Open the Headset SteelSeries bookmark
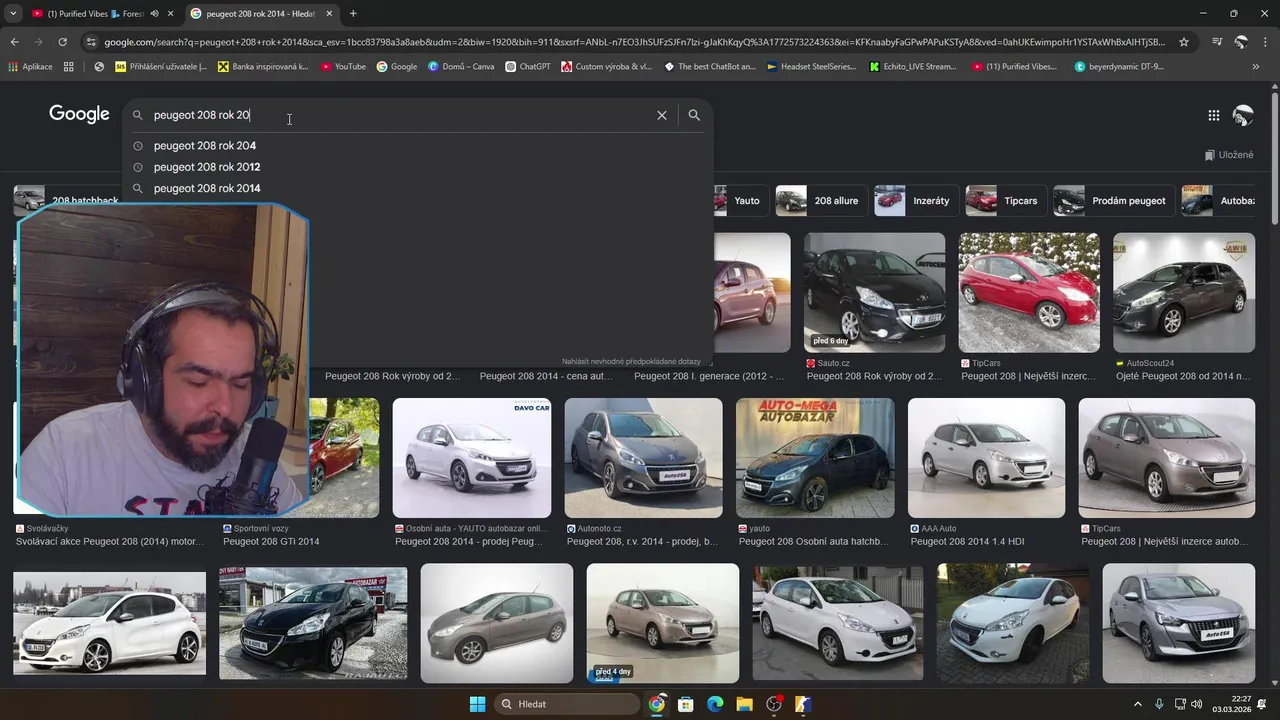 tap(811, 67)
